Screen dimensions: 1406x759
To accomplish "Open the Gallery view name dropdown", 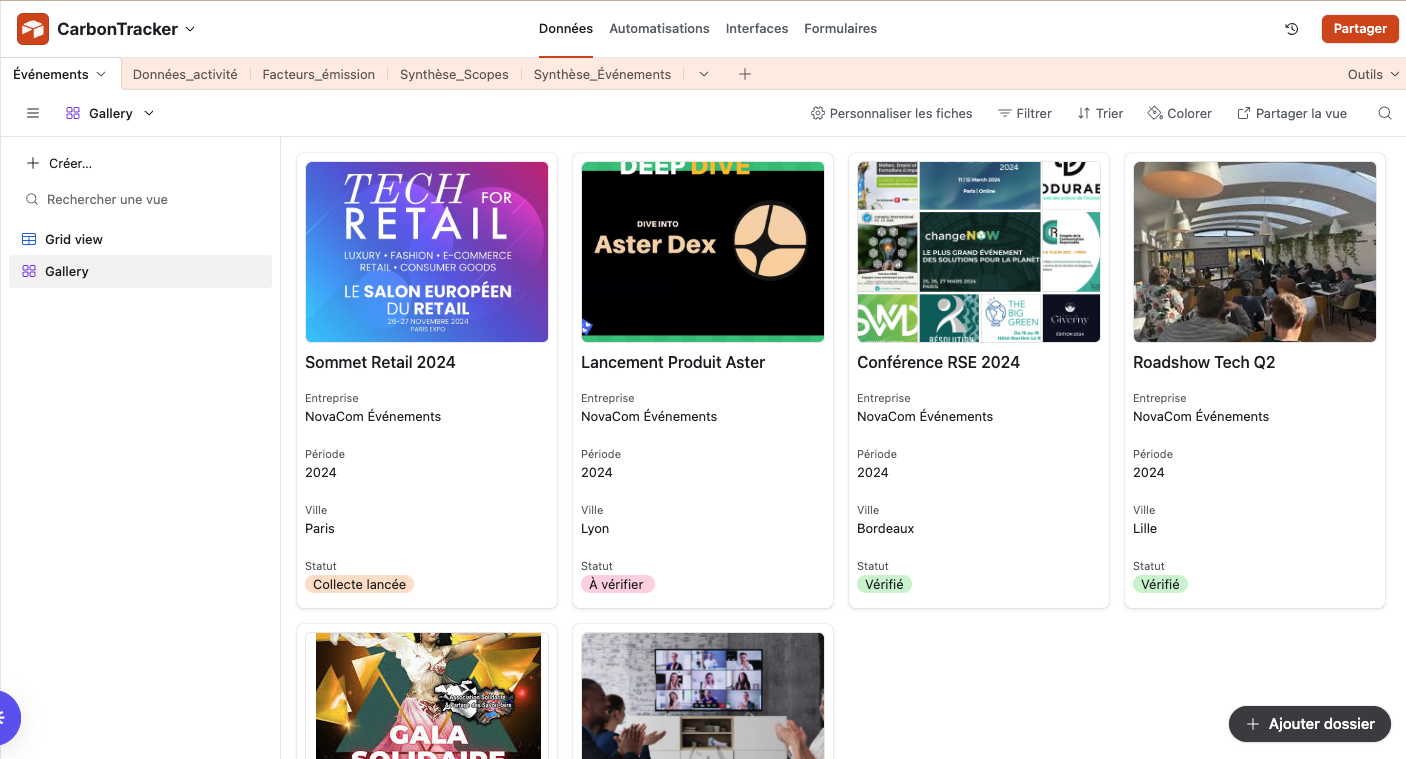I will (110, 113).
